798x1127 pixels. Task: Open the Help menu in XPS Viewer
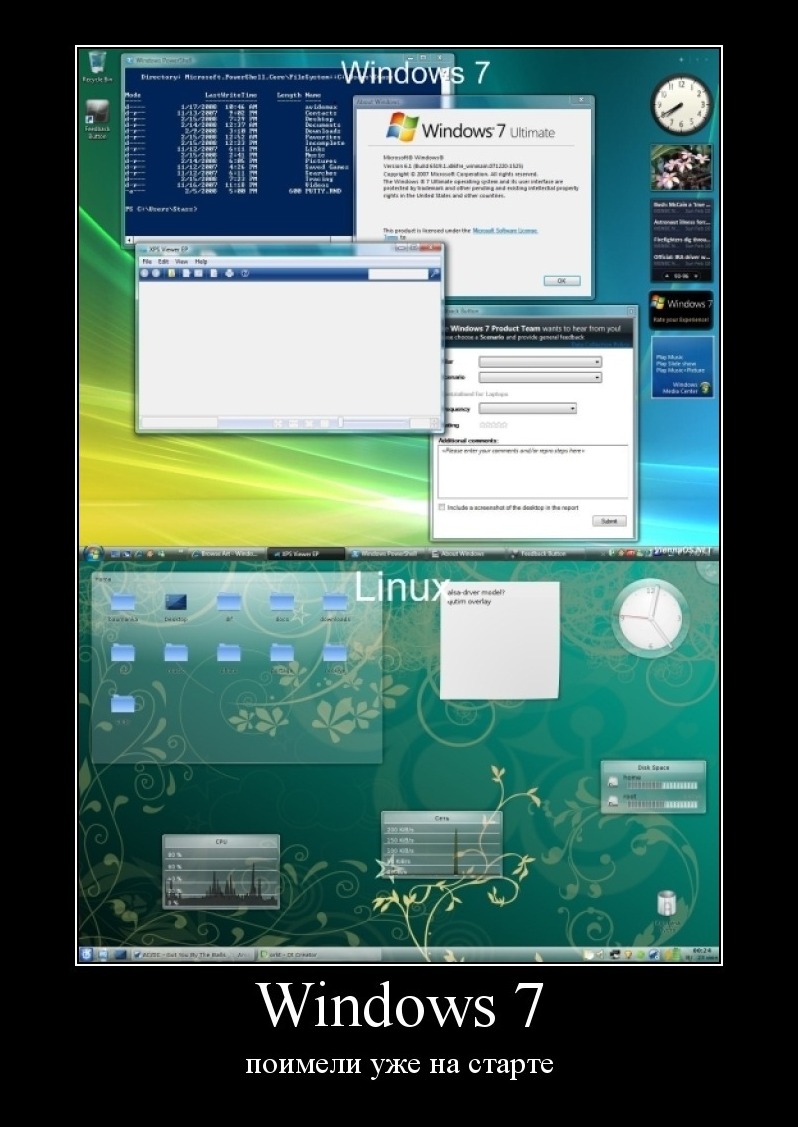coord(201,262)
